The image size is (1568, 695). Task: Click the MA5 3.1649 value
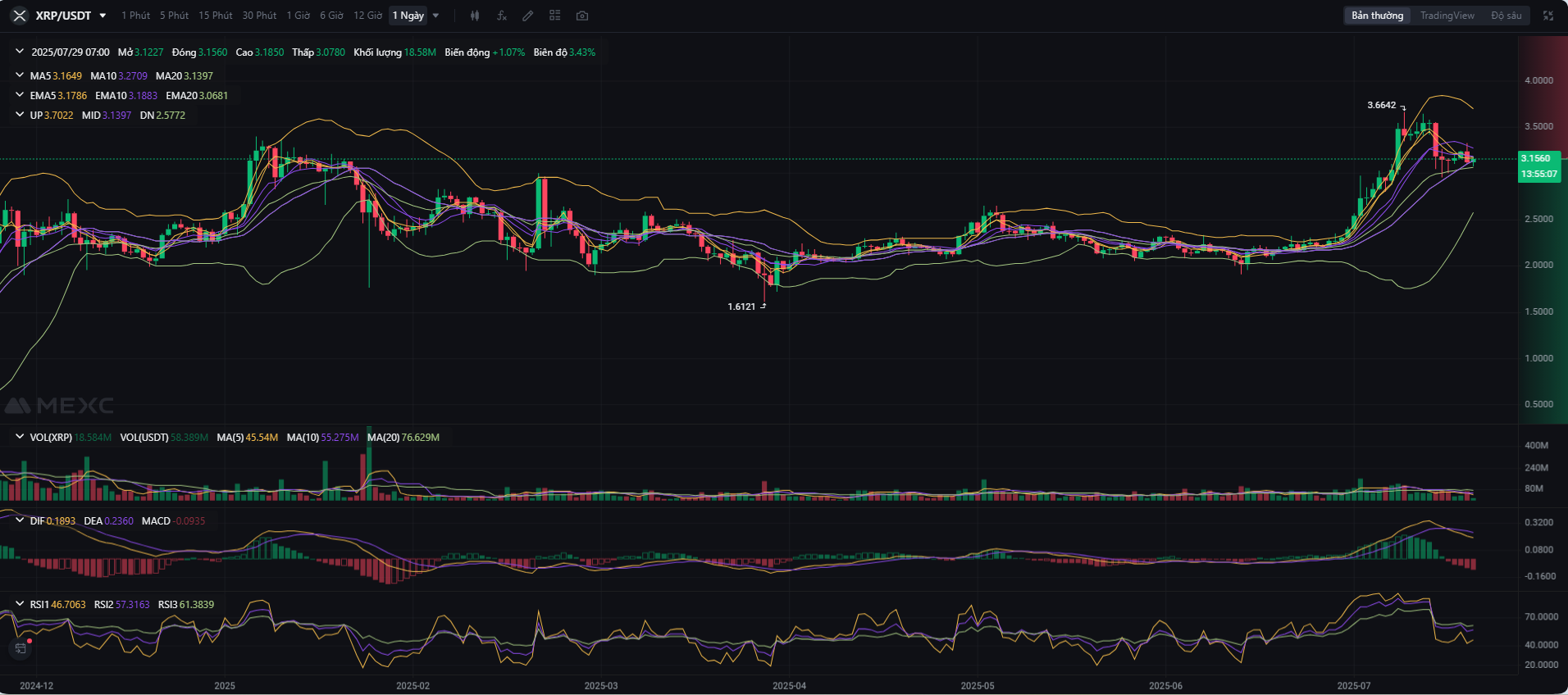[56, 75]
